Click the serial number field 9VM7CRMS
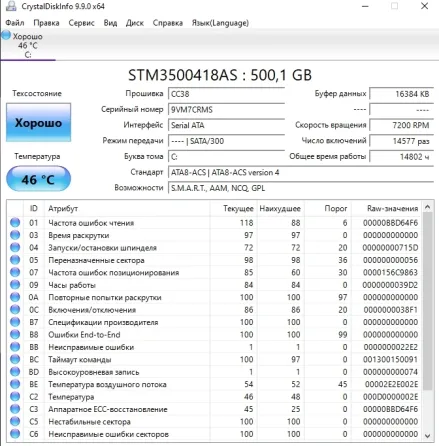Screen dimensions: 439x446 (x=226, y=109)
